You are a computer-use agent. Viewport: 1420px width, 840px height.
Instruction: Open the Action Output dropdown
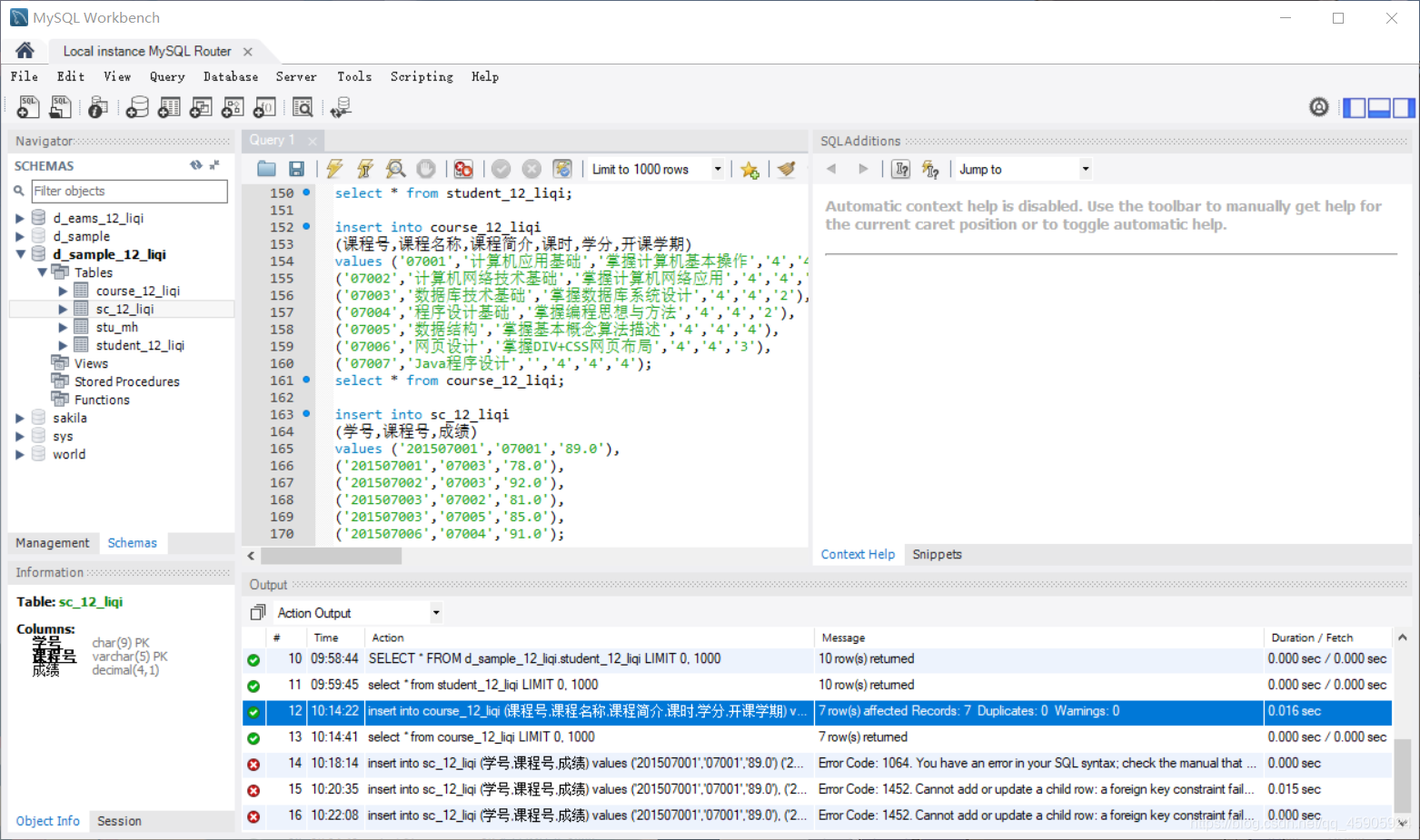click(x=436, y=613)
